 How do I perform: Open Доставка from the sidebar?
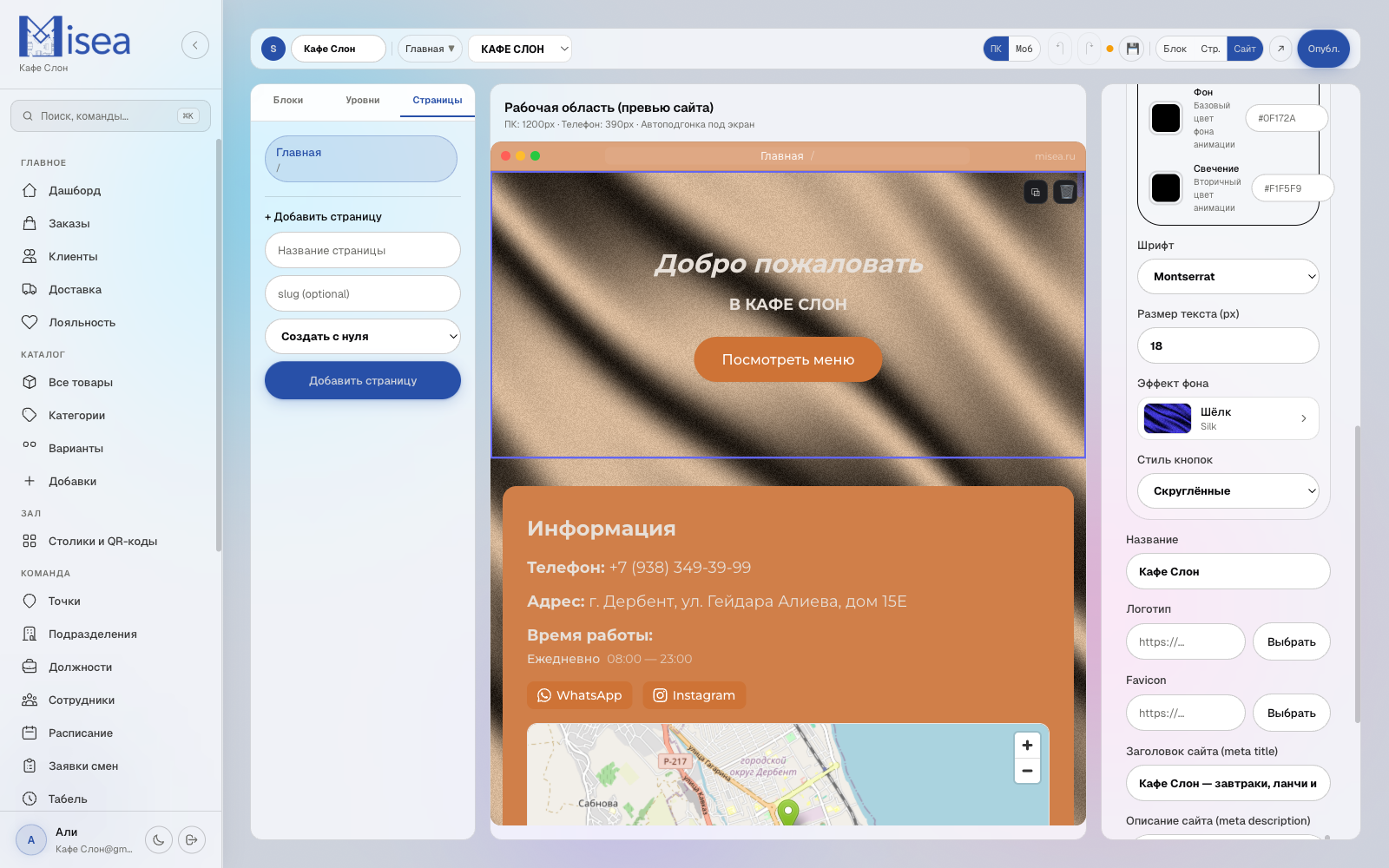click(x=75, y=289)
